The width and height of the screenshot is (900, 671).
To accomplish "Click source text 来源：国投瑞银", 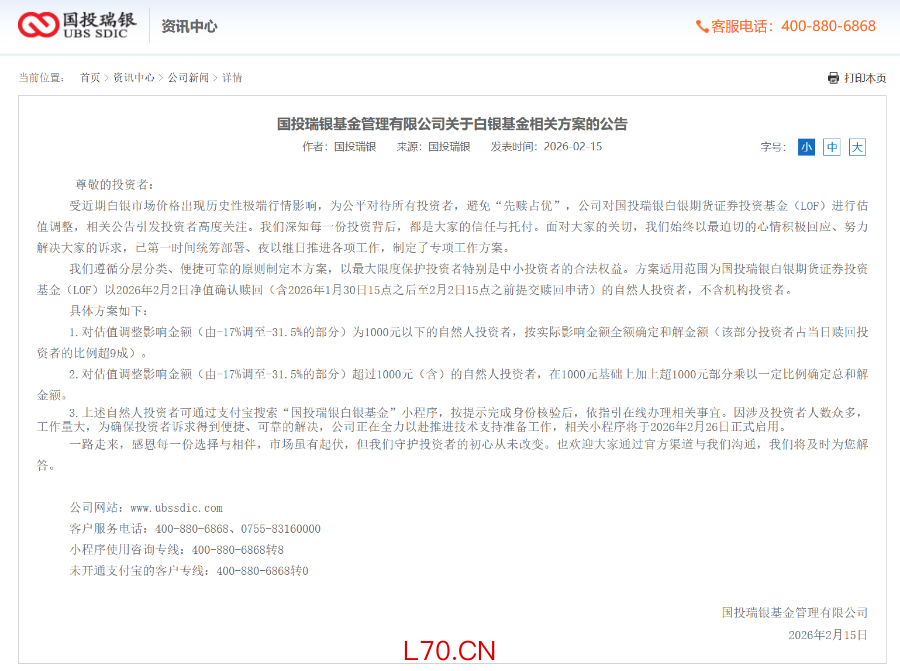I will pos(433,147).
